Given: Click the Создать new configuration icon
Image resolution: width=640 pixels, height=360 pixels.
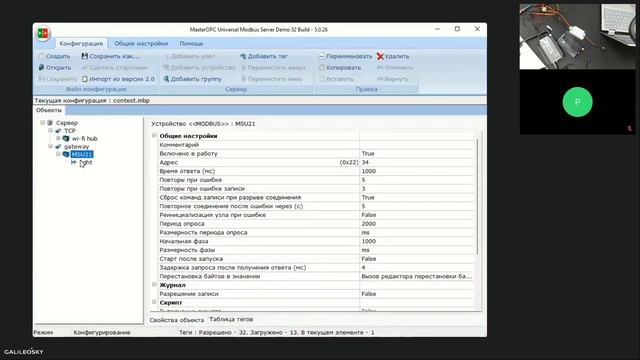Looking at the screenshot, I should pyautogui.click(x=41, y=56).
